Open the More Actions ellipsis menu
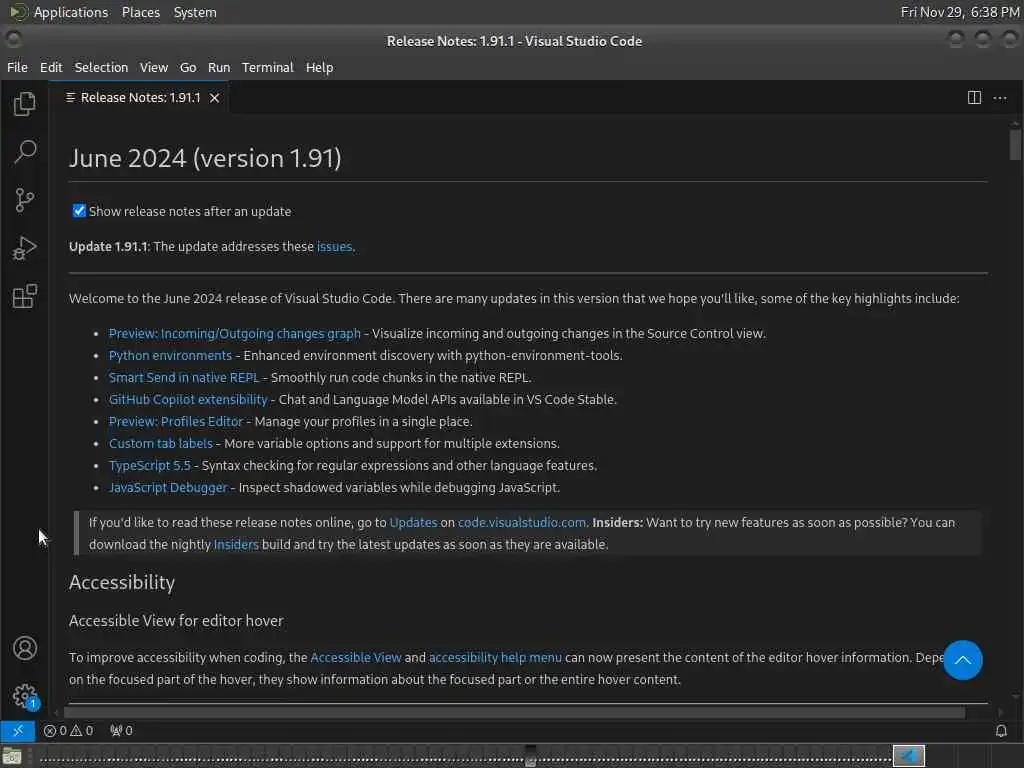Viewport: 1024px width, 768px height. coord(1000,98)
